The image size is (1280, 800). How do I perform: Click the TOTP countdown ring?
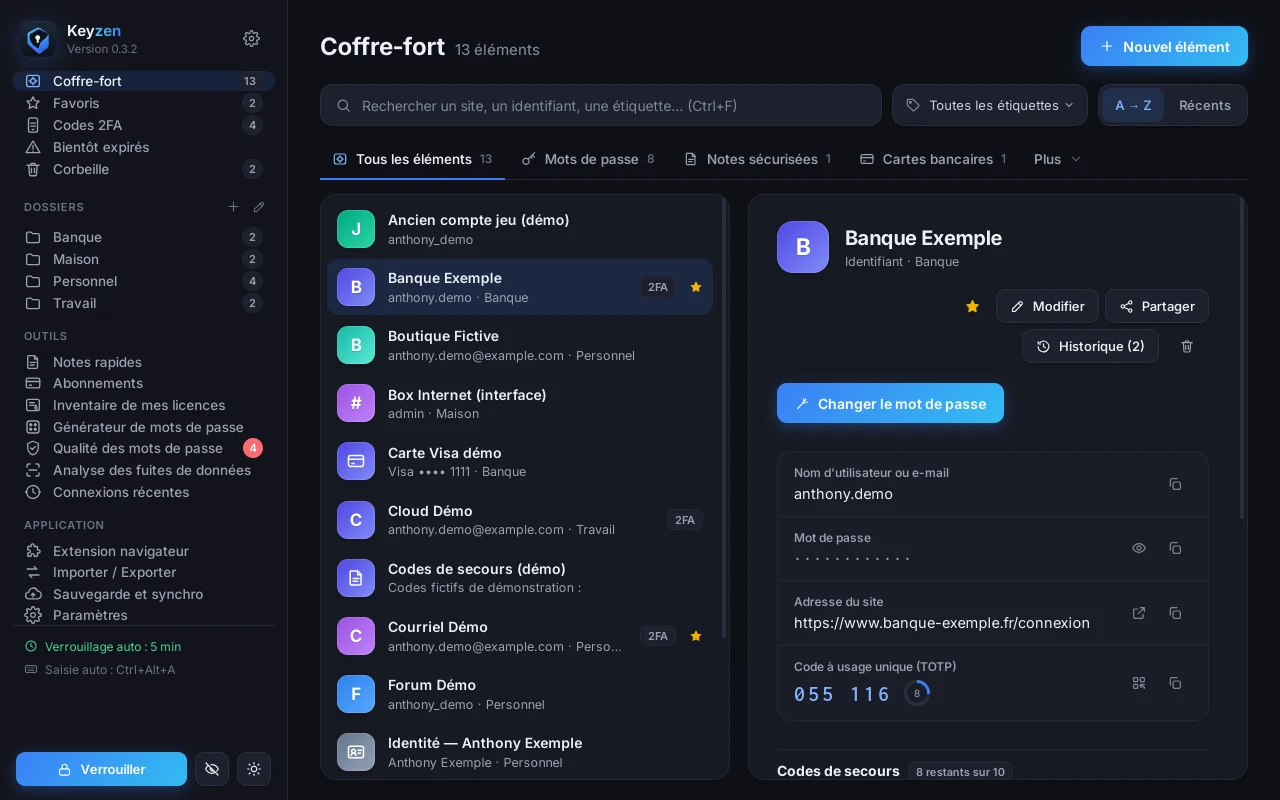tap(917, 693)
